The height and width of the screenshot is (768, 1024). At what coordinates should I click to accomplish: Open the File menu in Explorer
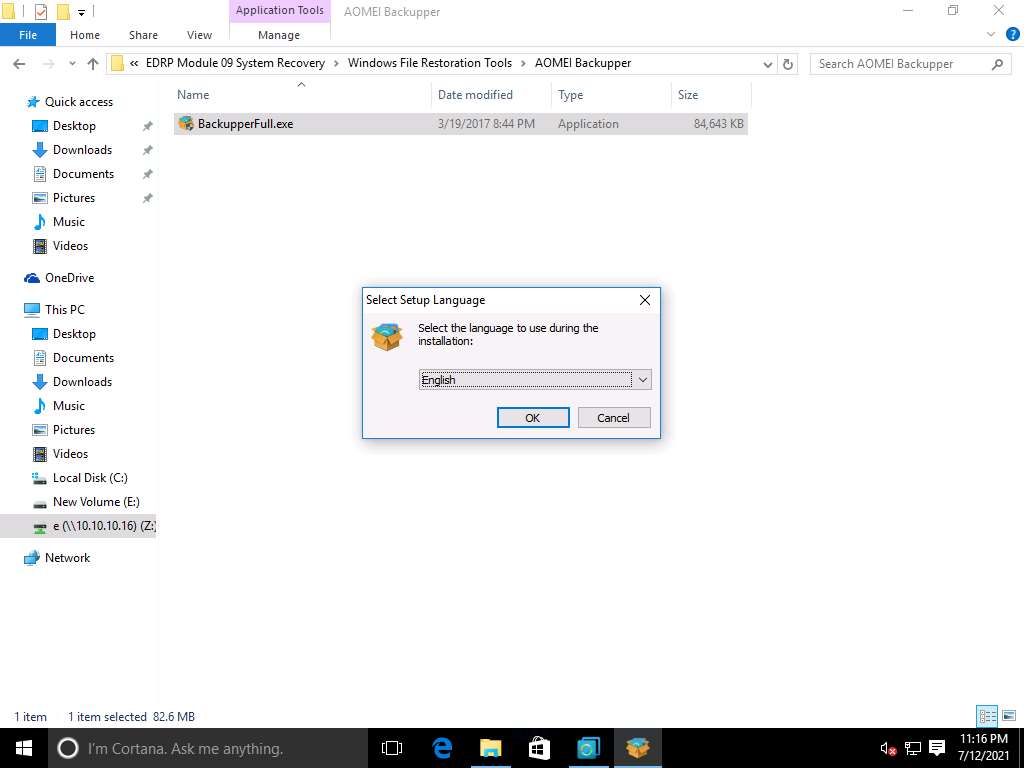pyautogui.click(x=27, y=35)
